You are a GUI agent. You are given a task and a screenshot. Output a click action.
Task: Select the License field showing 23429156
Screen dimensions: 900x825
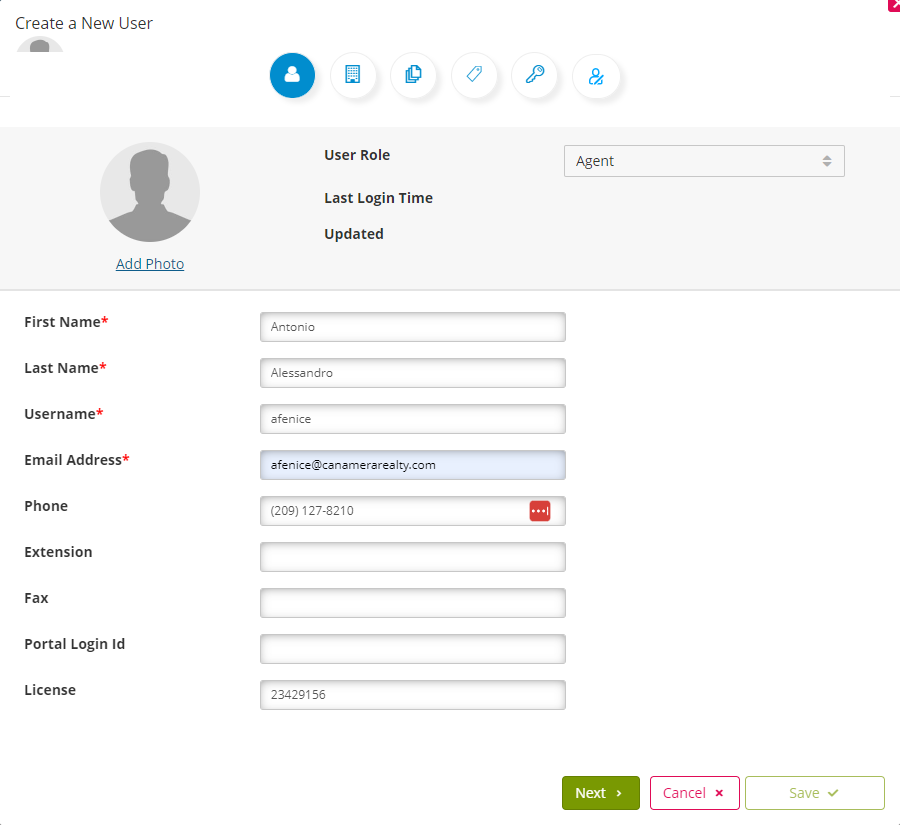pyautogui.click(x=412, y=694)
